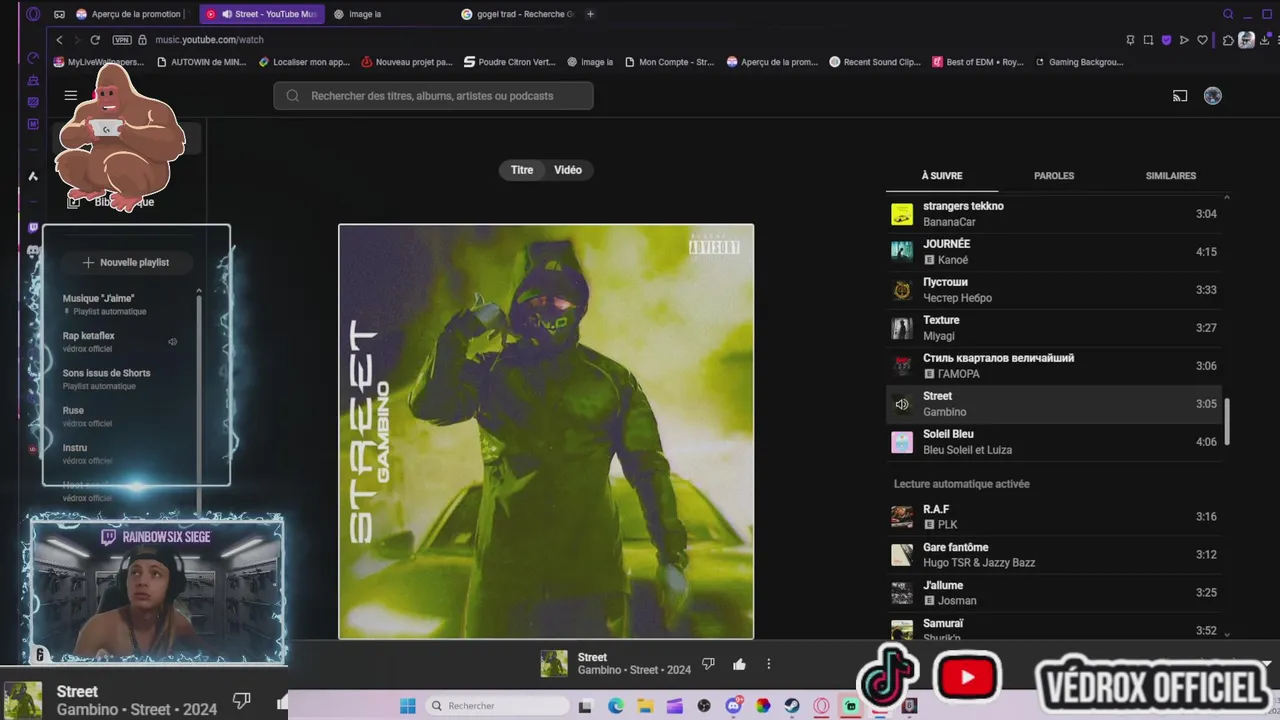
Task: Open the YouTube Music hamburger menu
Action: (70, 96)
